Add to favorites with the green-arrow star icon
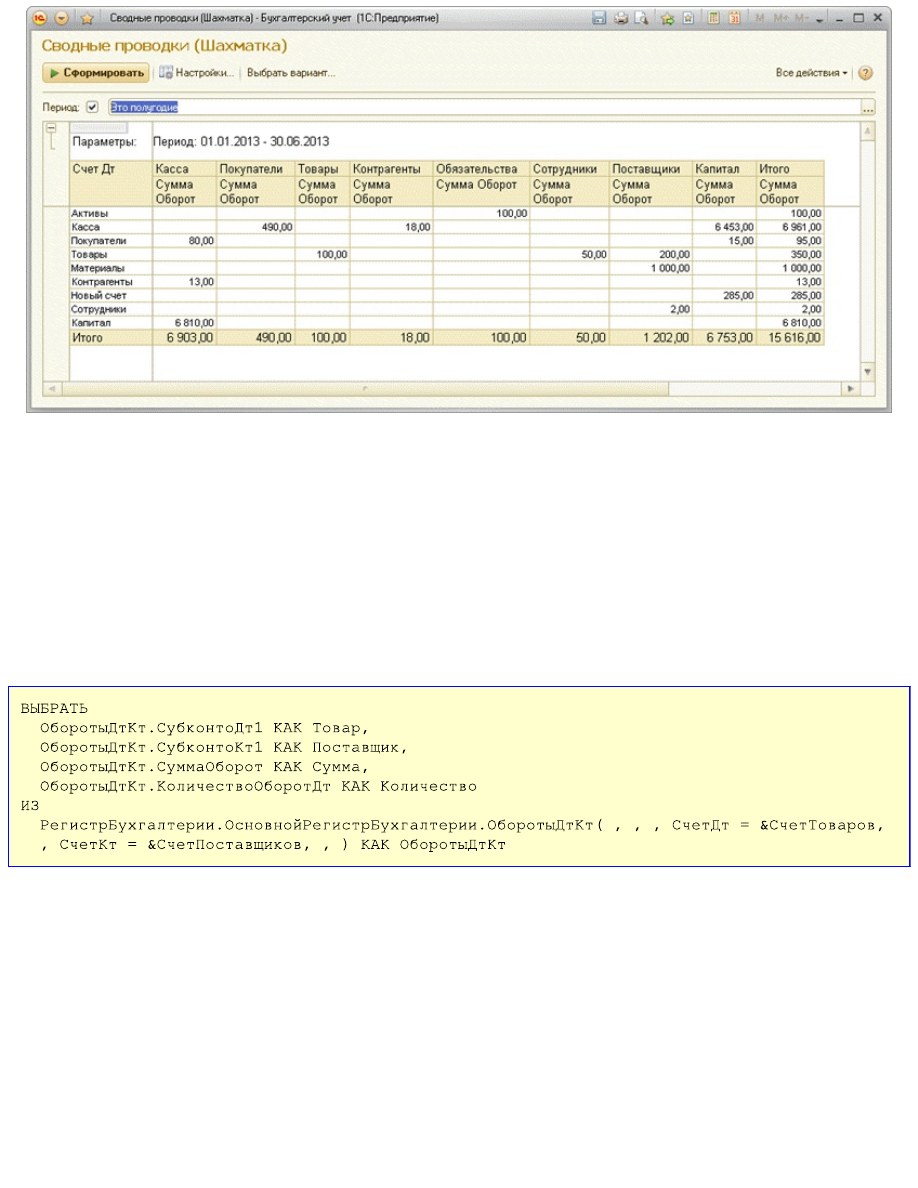Viewport: 918px width, 1188px height. point(667,18)
